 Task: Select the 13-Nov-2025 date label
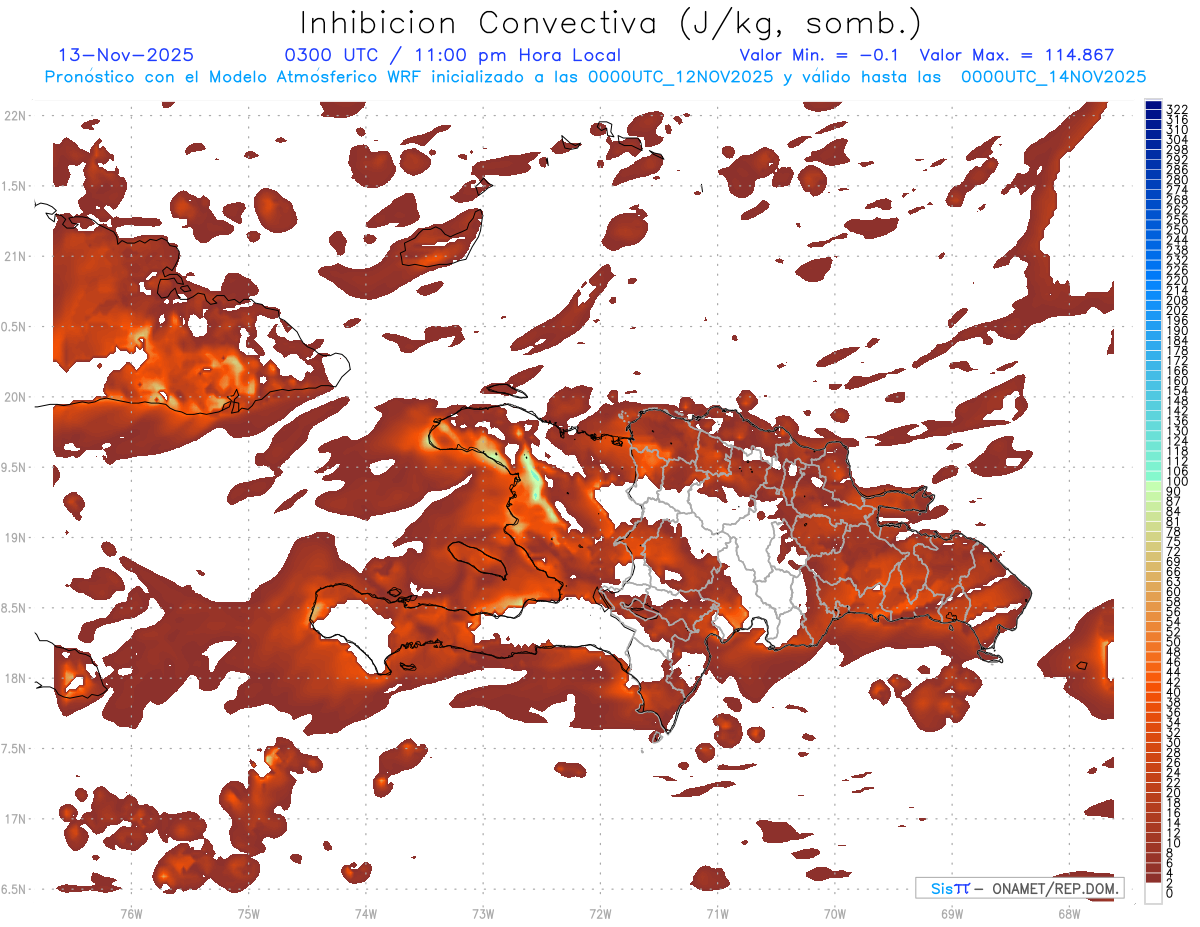point(127,56)
